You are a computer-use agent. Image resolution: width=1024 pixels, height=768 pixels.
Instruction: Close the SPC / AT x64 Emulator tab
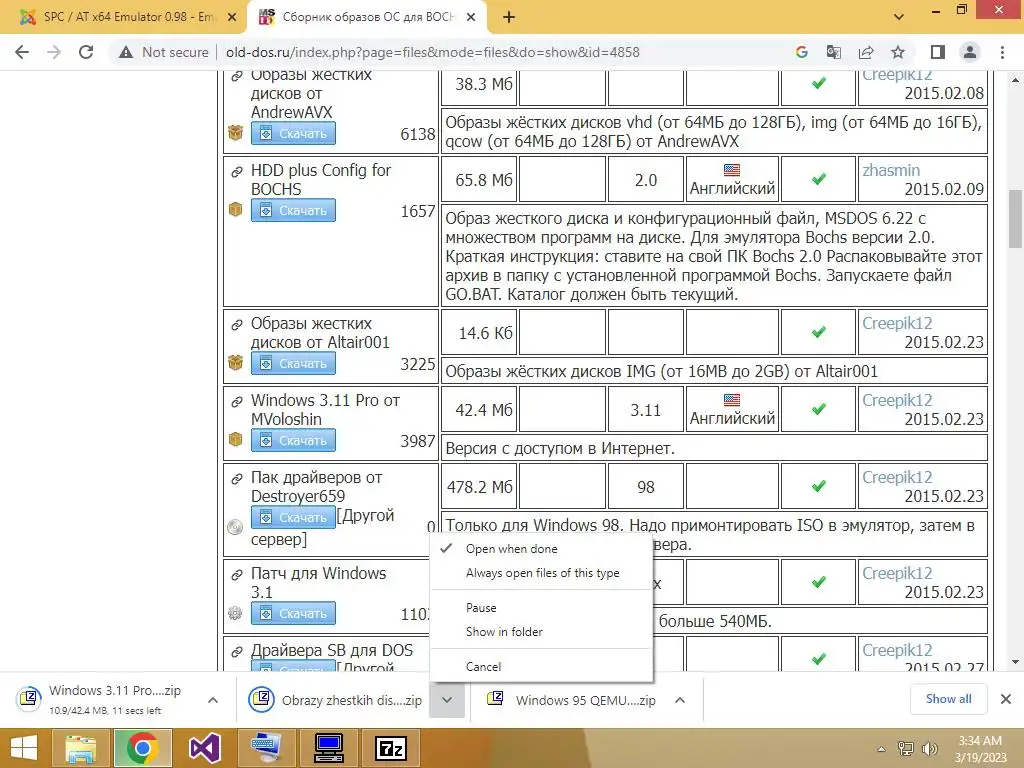pyautogui.click(x=232, y=18)
